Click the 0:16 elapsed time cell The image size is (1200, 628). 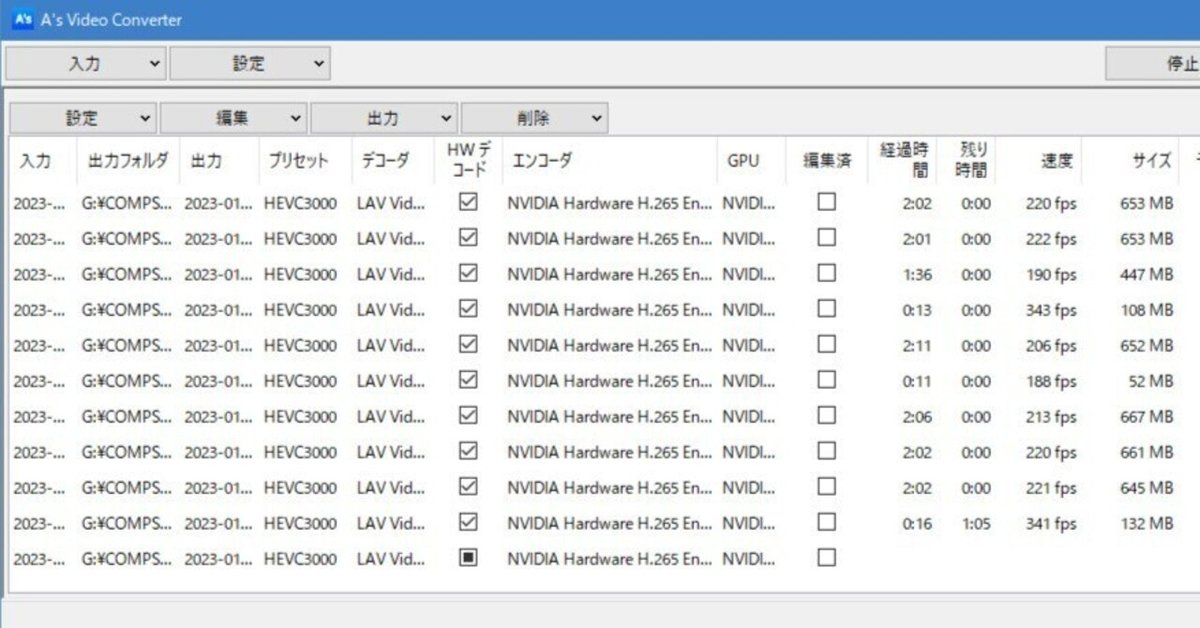point(917,524)
